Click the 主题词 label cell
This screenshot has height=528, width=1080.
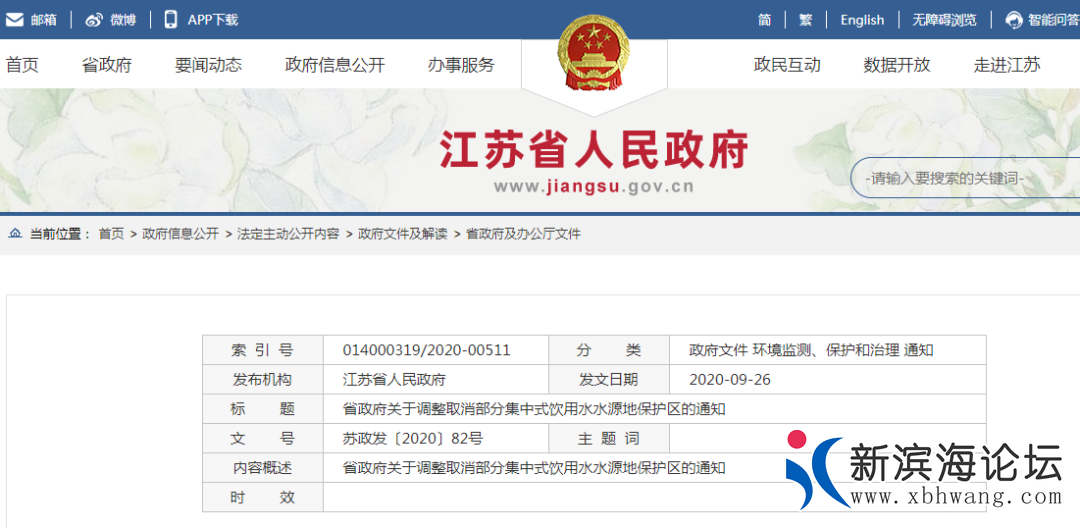(x=609, y=439)
